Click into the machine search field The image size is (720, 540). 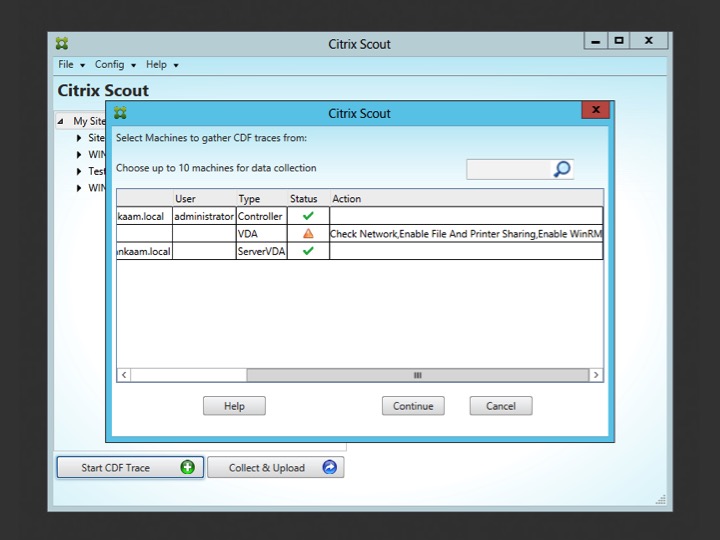[508, 169]
